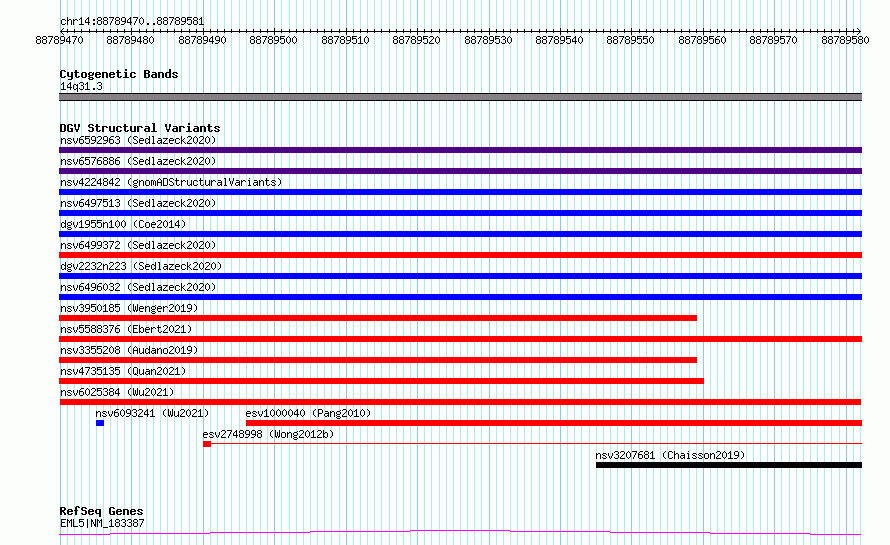The width and height of the screenshot is (890, 545).
Task: Click the blue bar under dgv2232n223
Action: pos(460,276)
